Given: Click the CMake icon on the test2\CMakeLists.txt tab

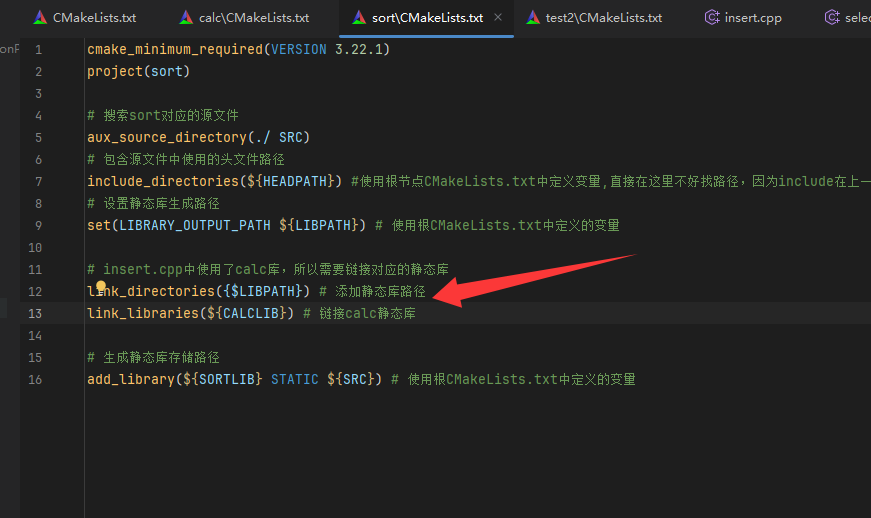Looking at the screenshot, I should [x=532, y=18].
